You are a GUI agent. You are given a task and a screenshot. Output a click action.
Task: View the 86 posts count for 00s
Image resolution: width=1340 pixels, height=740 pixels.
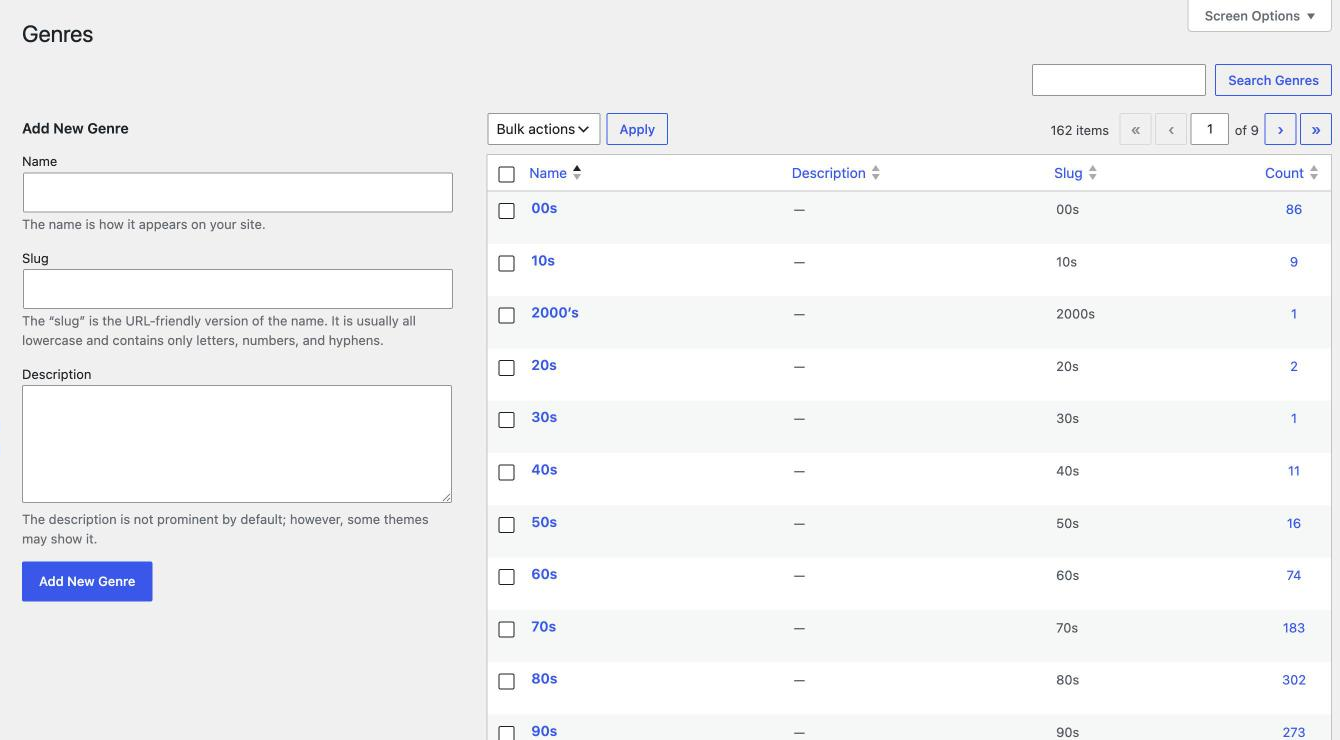tap(1294, 209)
